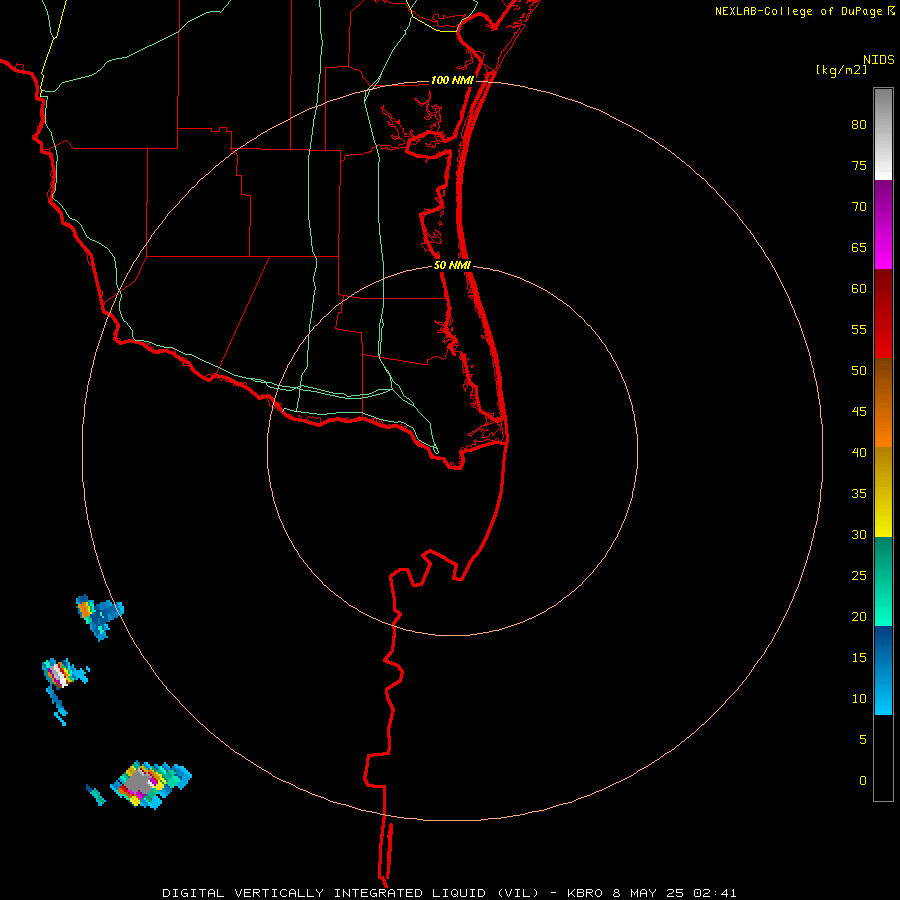Click the legend value 75
Screen dimensions: 900x900
(859, 165)
